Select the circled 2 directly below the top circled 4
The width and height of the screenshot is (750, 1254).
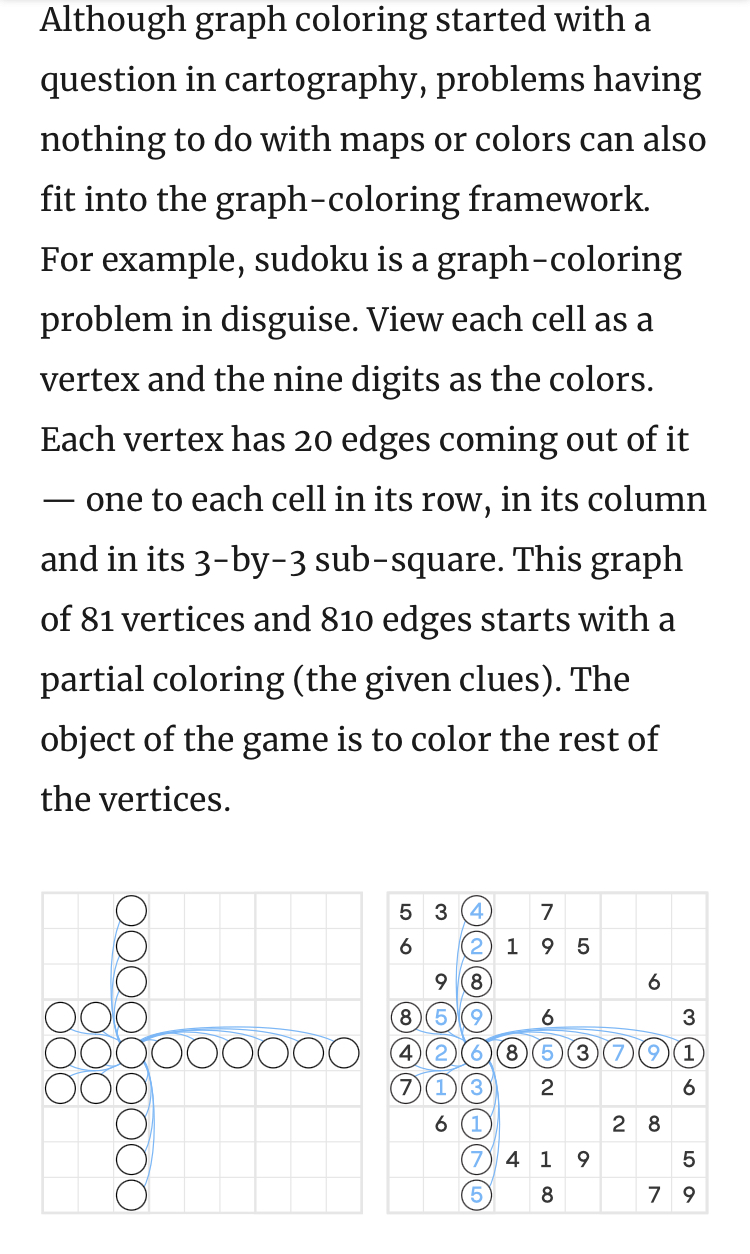point(477,946)
